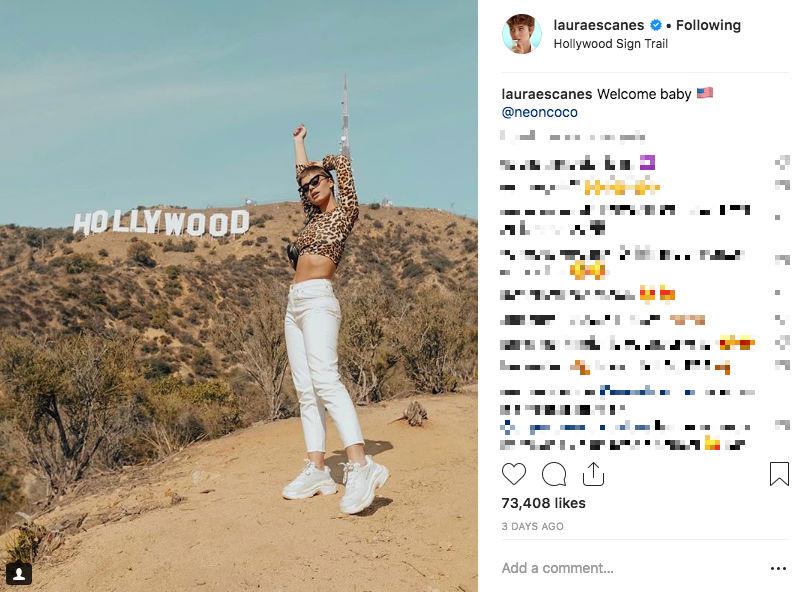Open the comment speech bubble icon
This screenshot has width=807, height=592.
554,474
